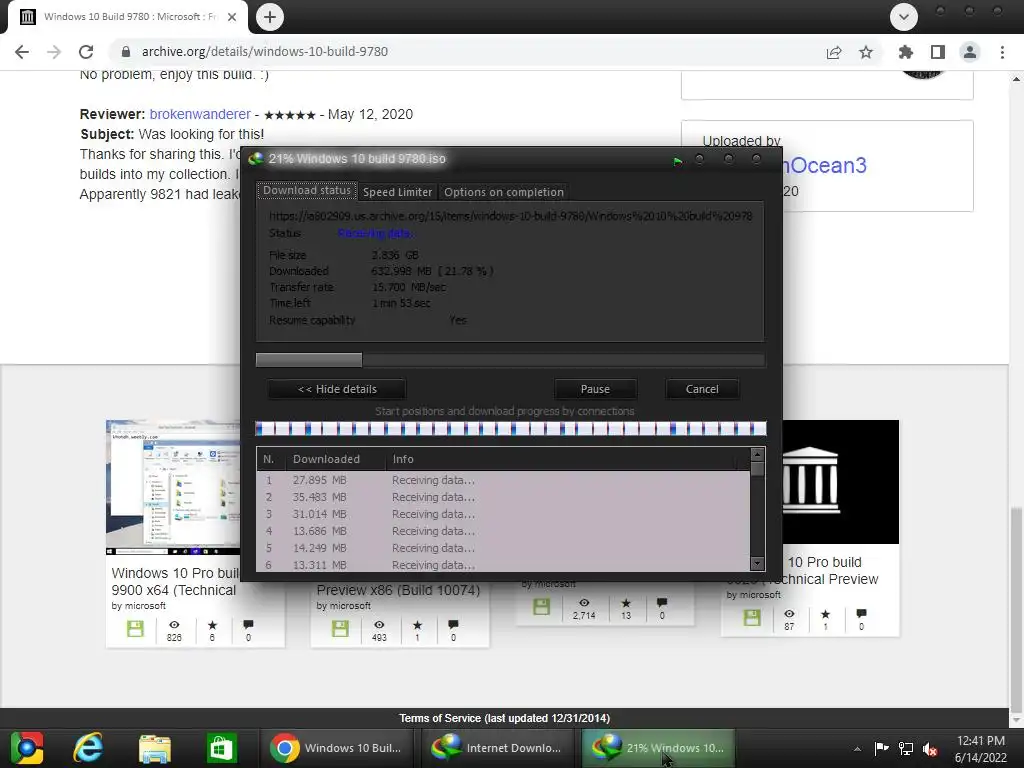Select connection row with 27.895 MB
The height and width of the screenshot is (768, 1024).
coord(504,480)
